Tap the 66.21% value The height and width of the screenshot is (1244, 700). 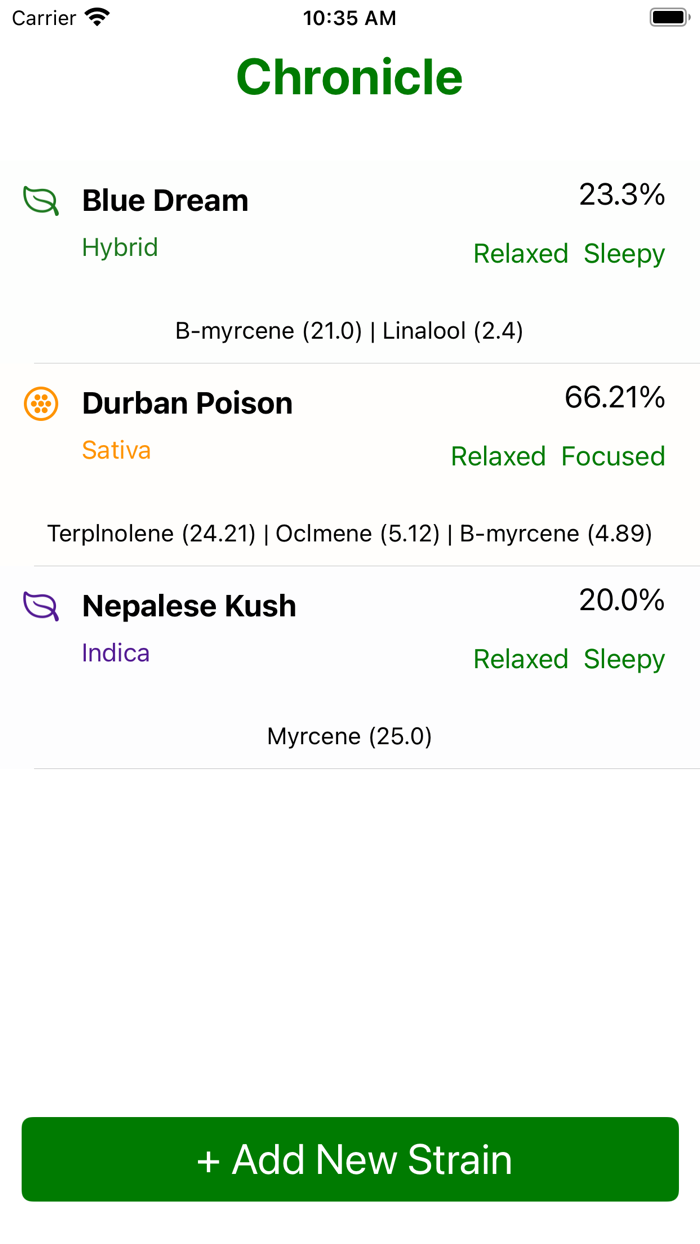[614, 398]
